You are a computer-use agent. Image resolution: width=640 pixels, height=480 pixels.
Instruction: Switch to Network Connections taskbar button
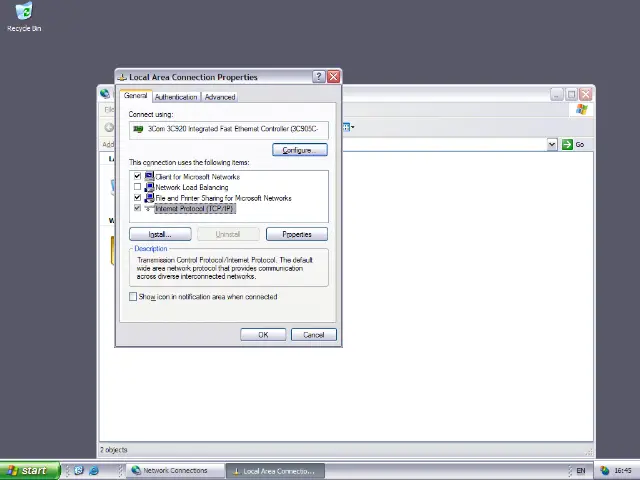coord(176,471)
